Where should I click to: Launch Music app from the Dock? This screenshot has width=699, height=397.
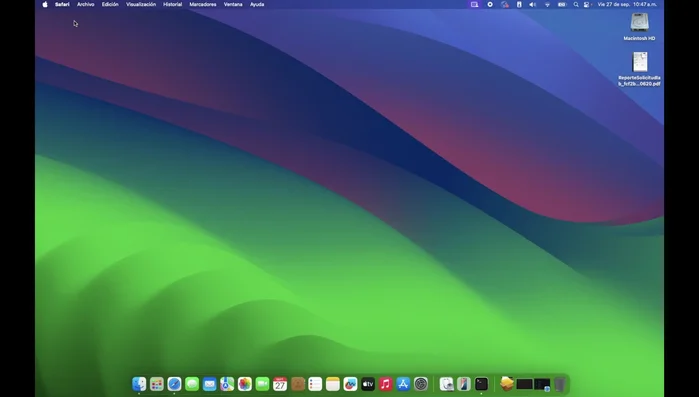click(x=386, y=384)
